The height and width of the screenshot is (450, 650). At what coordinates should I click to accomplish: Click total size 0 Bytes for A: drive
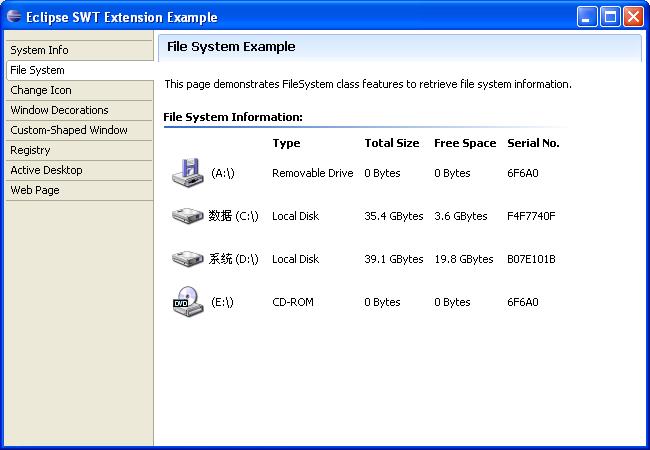pyautogui.click(x=382, y=173)
